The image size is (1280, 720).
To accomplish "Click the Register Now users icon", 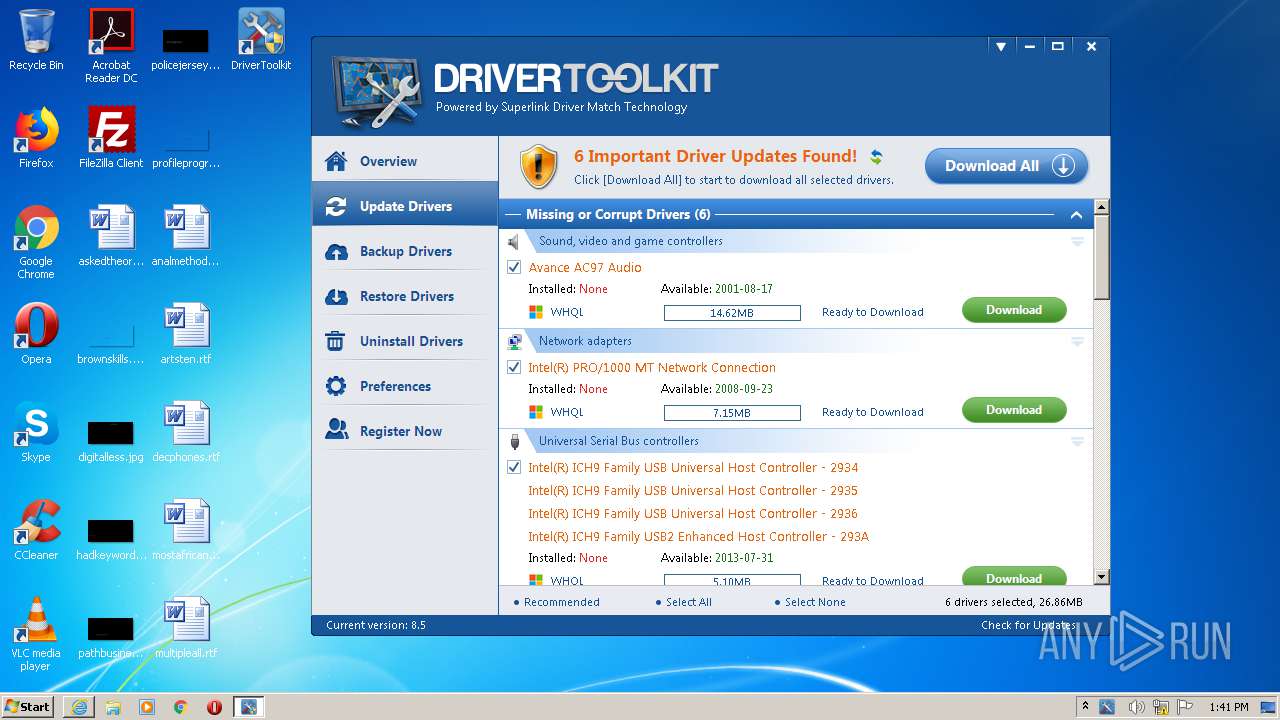I will (x=336, y=431).
